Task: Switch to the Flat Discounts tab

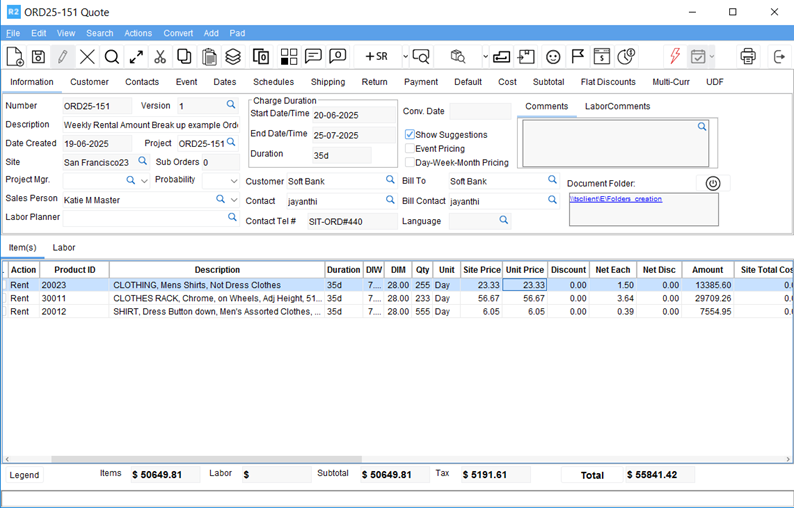Action: pyautogui.click(x=607, y=82)
